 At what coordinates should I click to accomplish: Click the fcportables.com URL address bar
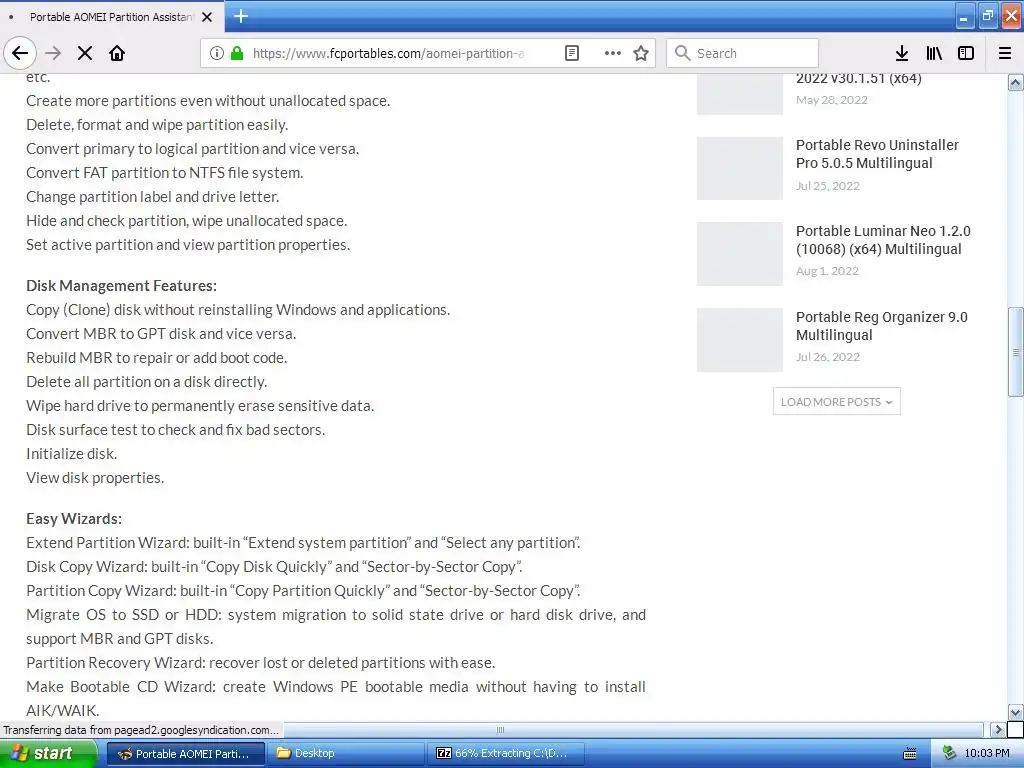(388, 53)
